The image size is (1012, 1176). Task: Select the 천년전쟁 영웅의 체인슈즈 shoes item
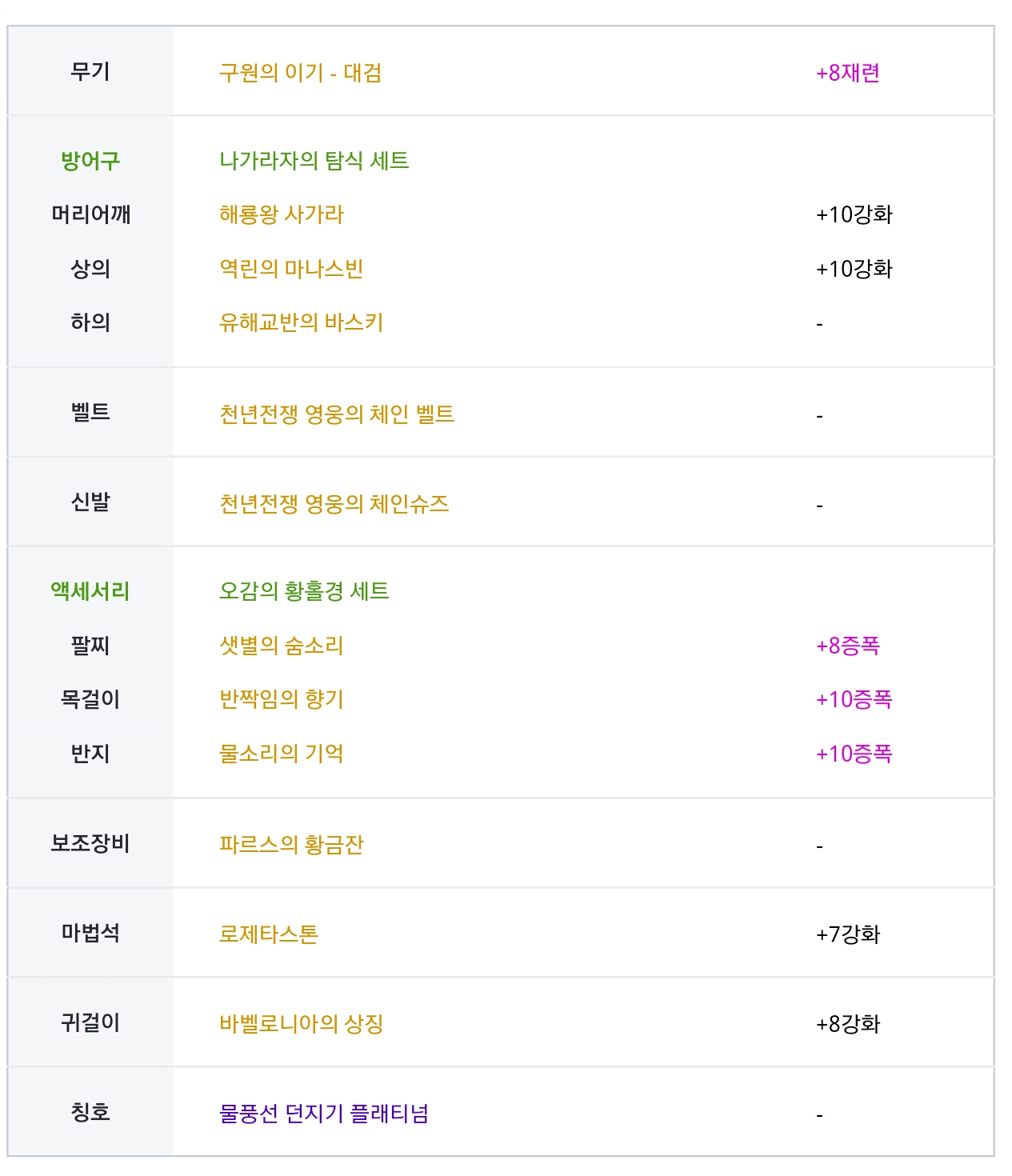pos(334,503)
